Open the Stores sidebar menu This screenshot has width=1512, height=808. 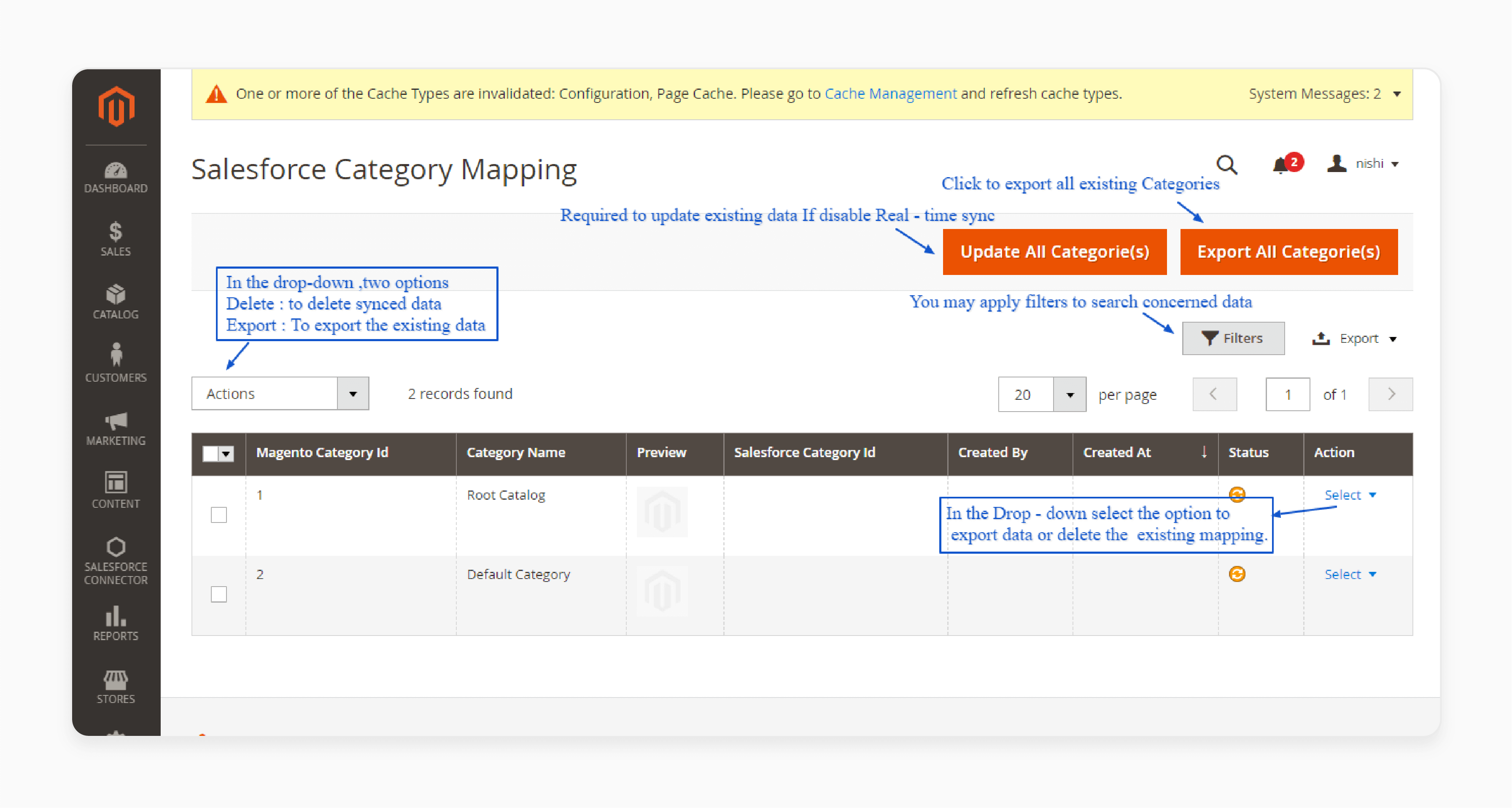point(116,687)
